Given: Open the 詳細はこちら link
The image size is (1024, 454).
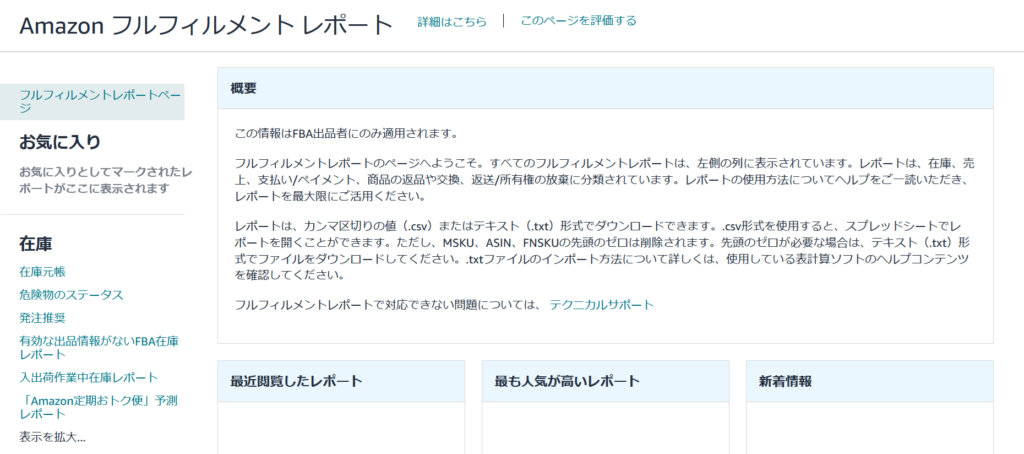Looking at the screenshot, I should point(452,22).
